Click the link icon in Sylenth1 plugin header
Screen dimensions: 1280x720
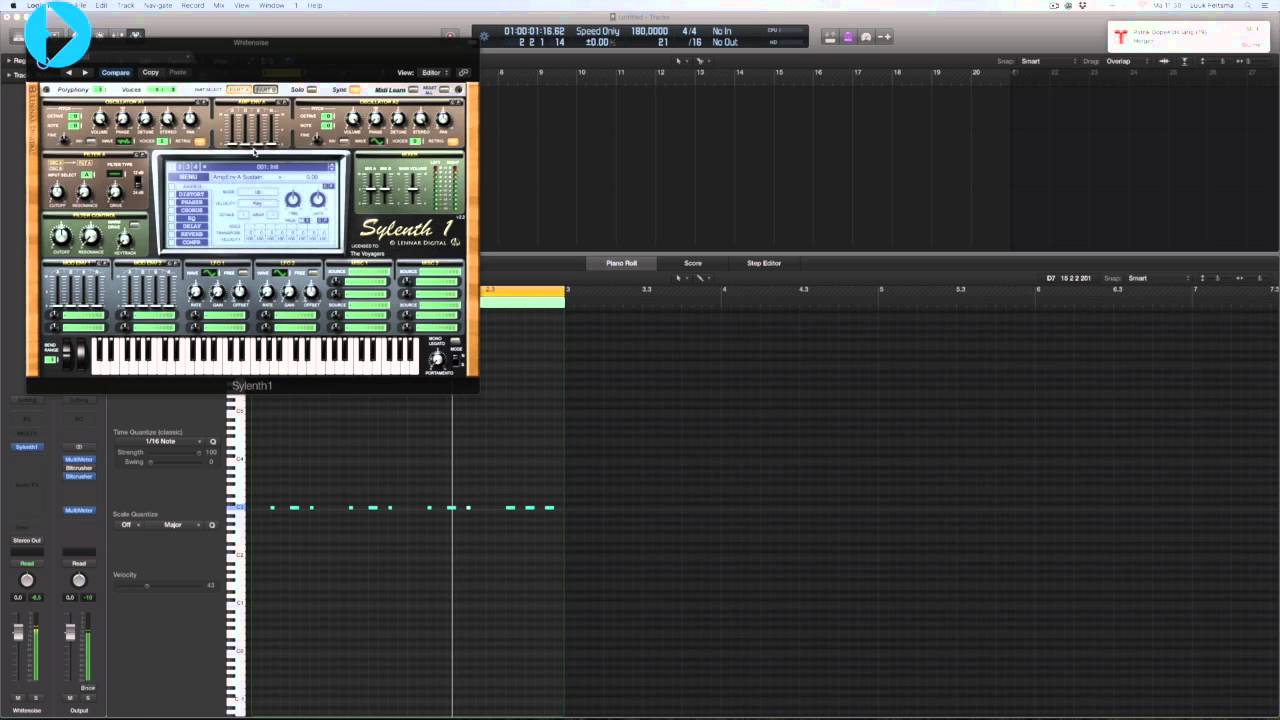tap(463, 72)
